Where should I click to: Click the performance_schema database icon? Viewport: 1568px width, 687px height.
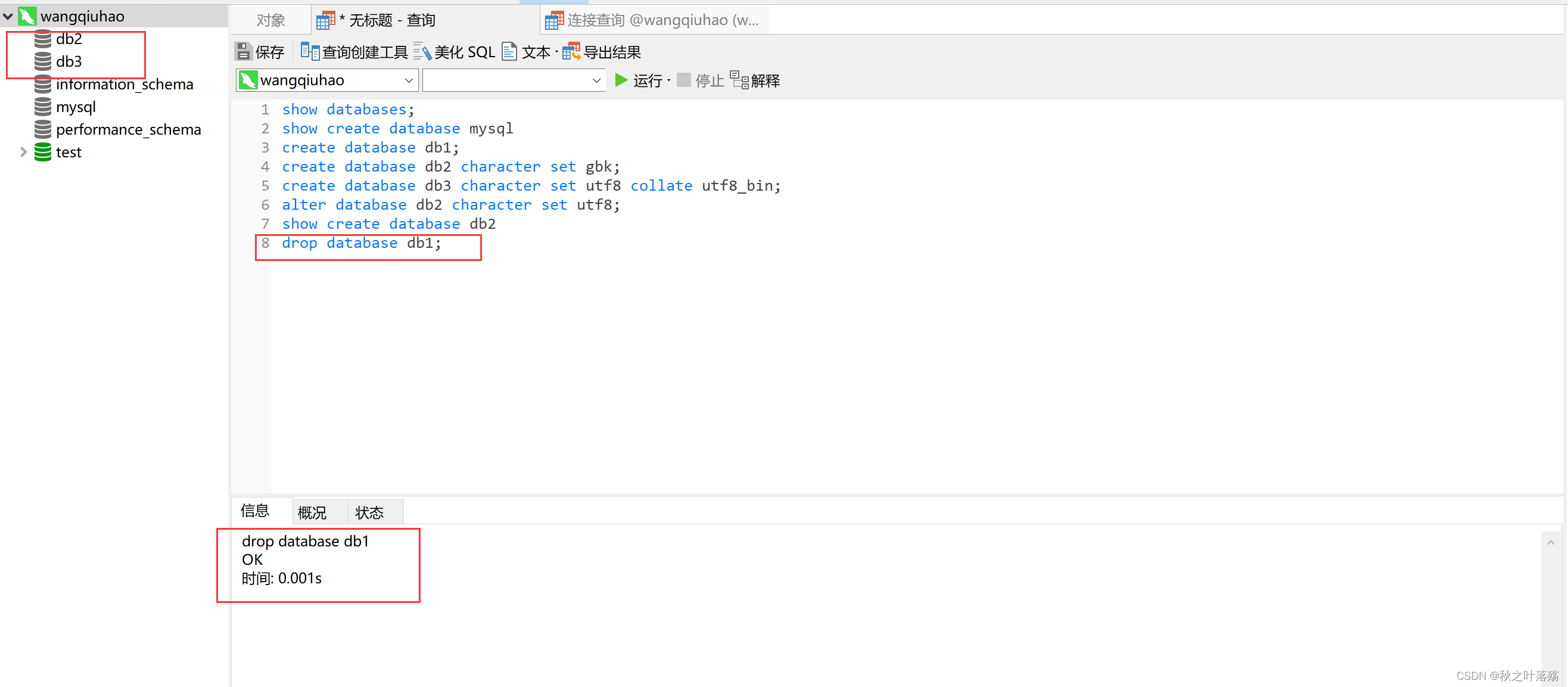click(43, 129)
